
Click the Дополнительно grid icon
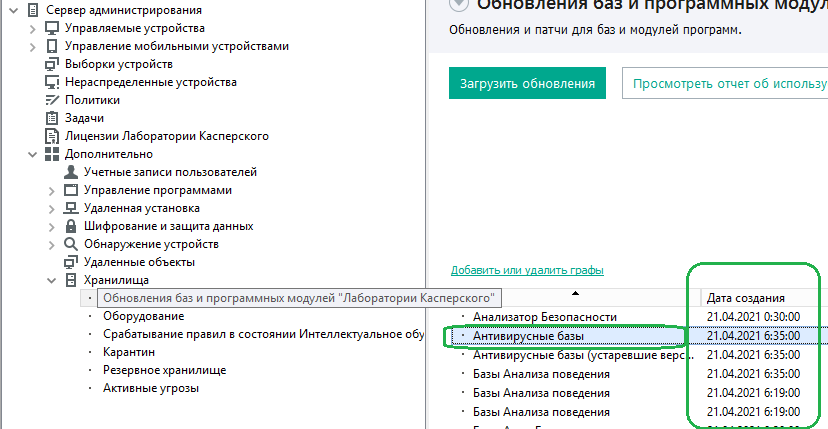(52, 154)
